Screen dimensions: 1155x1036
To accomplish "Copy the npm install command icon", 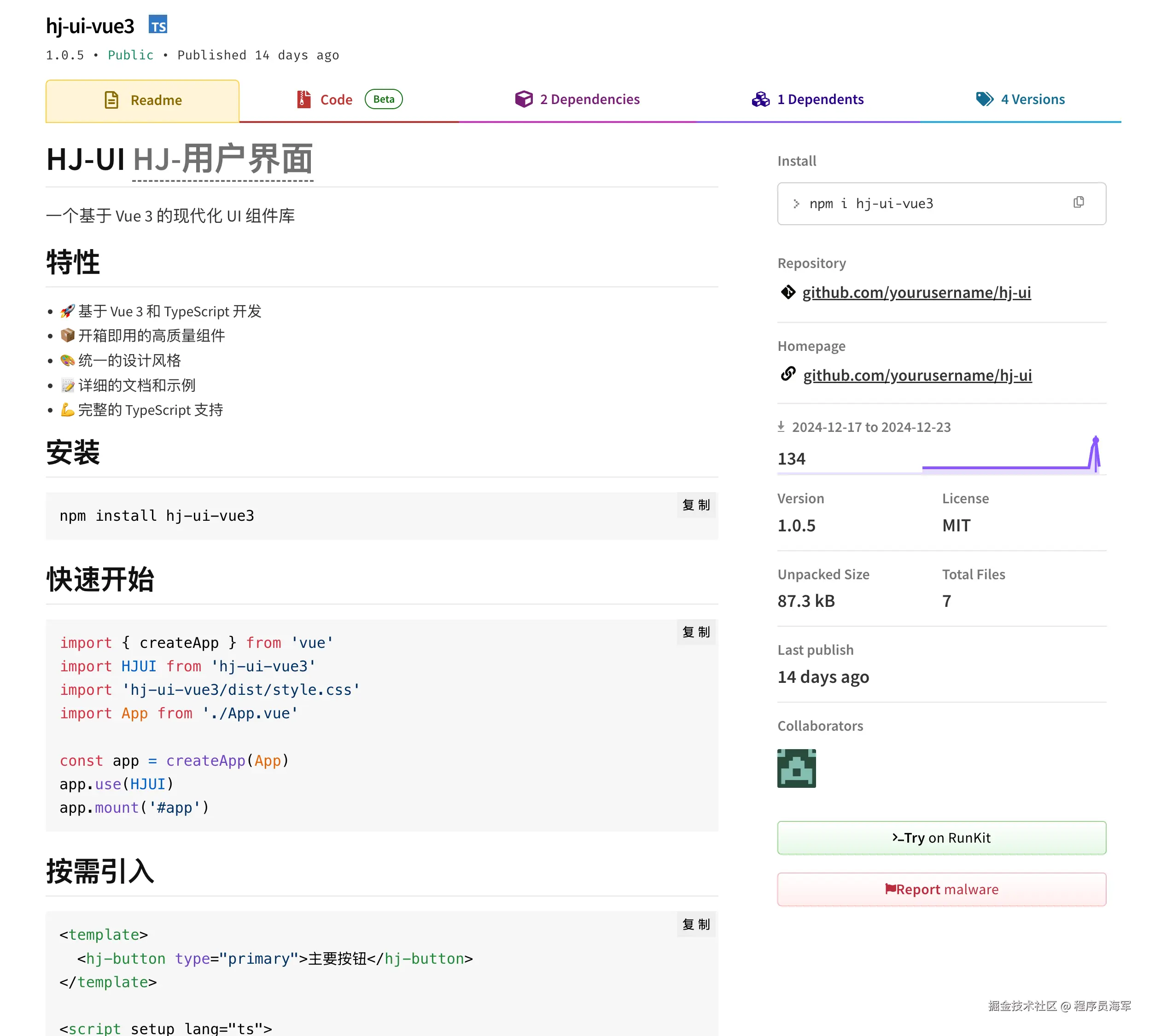I will point(1078,203).
